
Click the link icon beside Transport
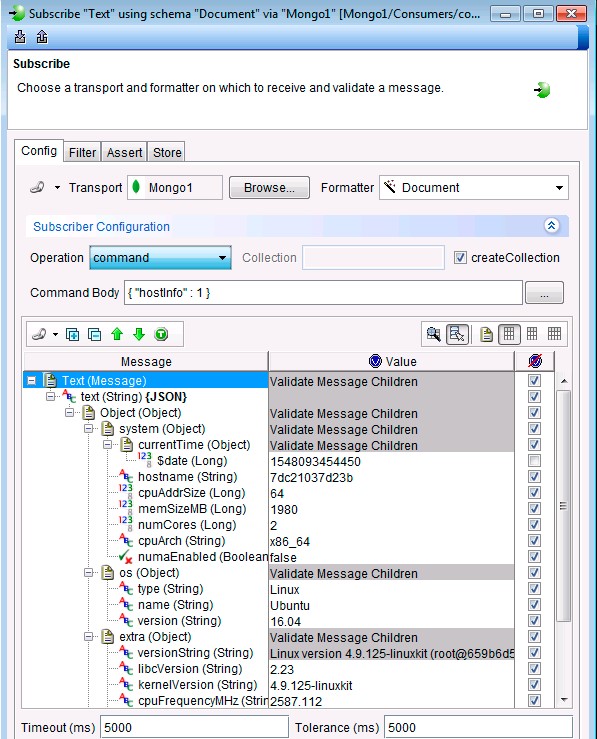pos(37,188)
